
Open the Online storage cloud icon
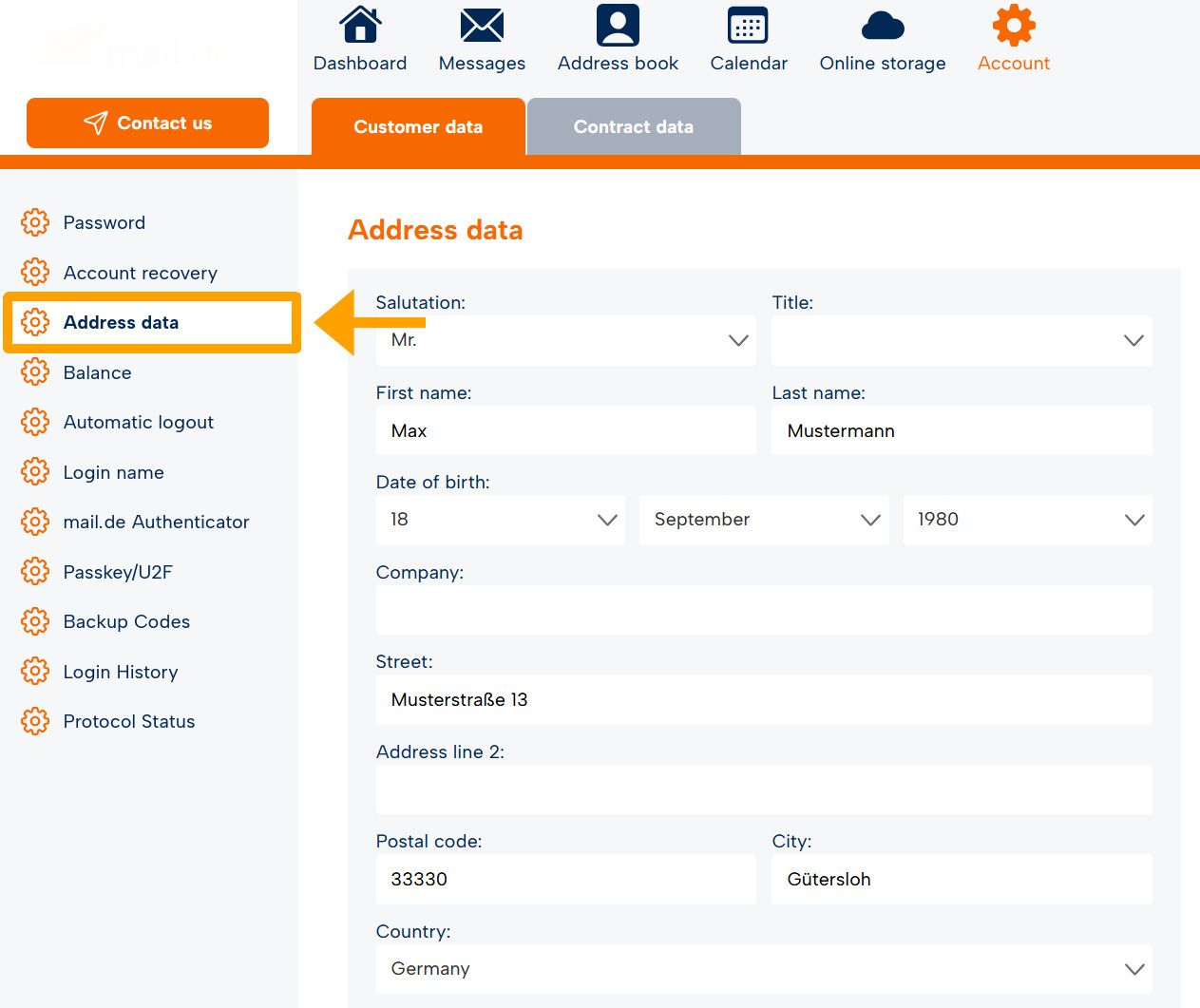(883, 27)
